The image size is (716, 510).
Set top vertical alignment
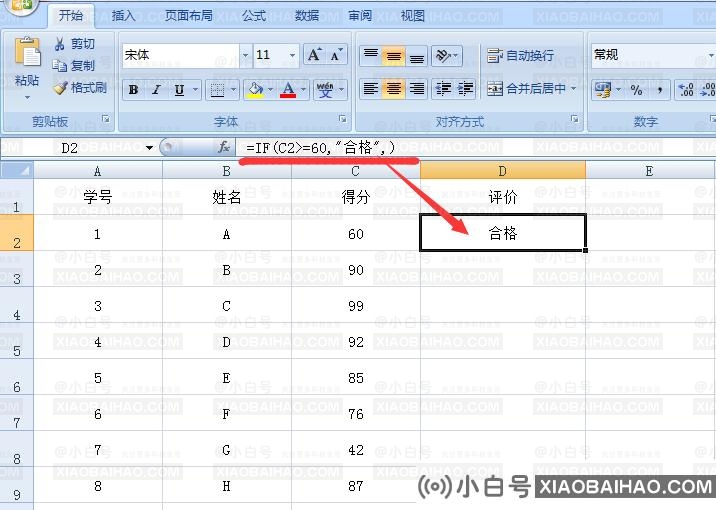371,56
